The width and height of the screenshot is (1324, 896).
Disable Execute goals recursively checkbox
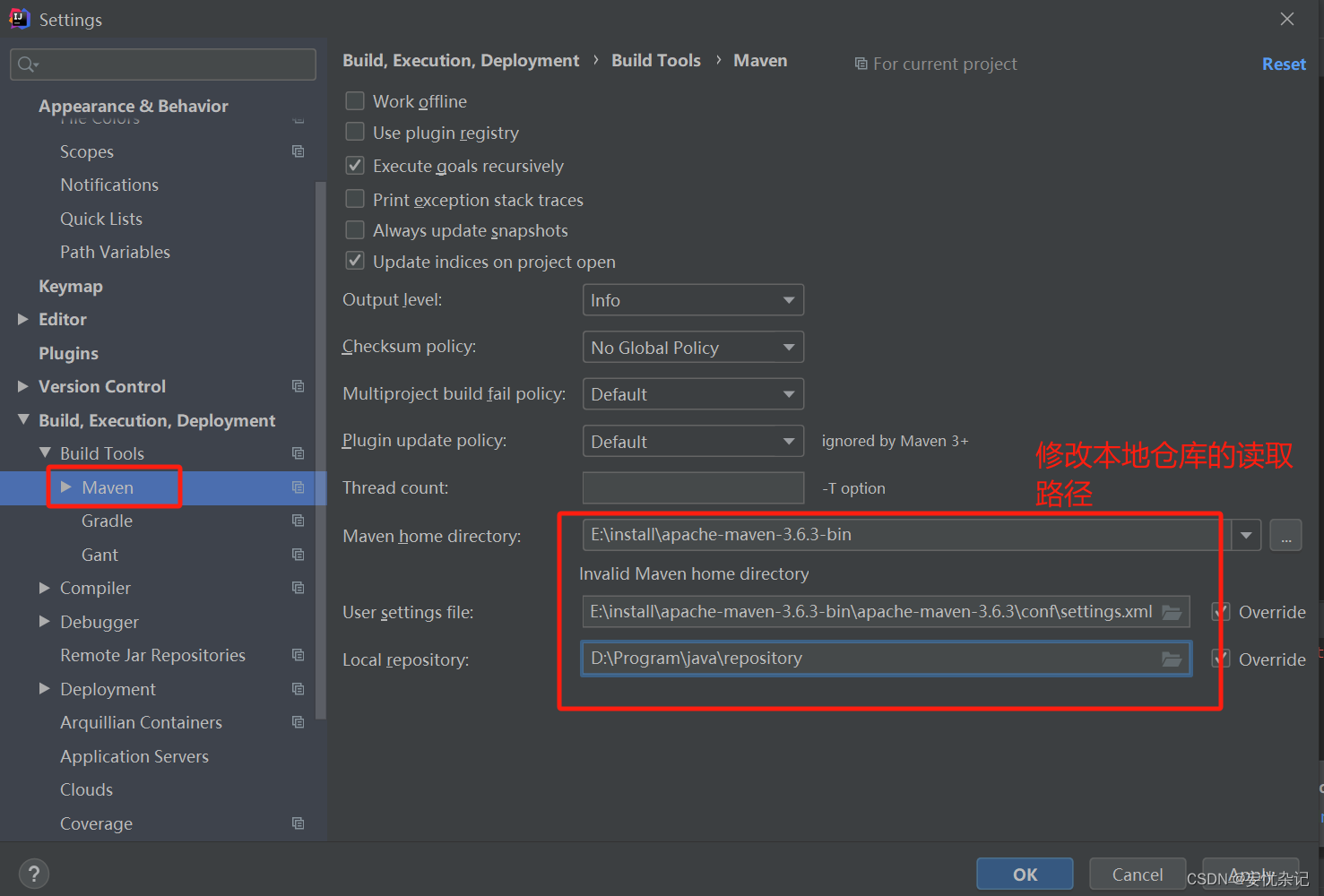coord(355,165)
